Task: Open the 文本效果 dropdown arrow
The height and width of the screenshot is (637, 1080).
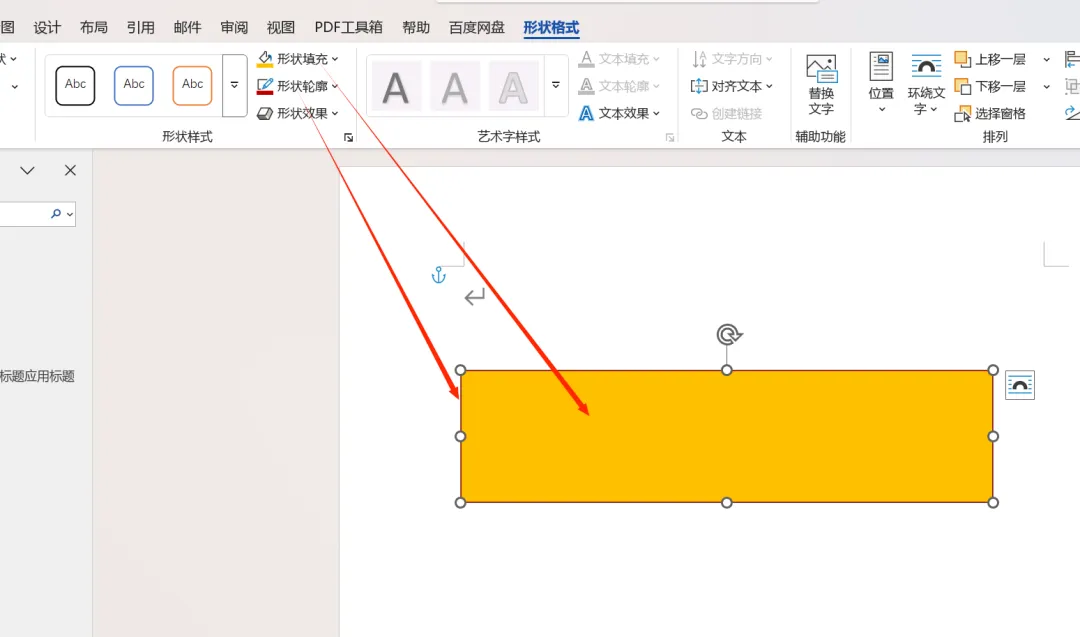Action: coord(656,113)
